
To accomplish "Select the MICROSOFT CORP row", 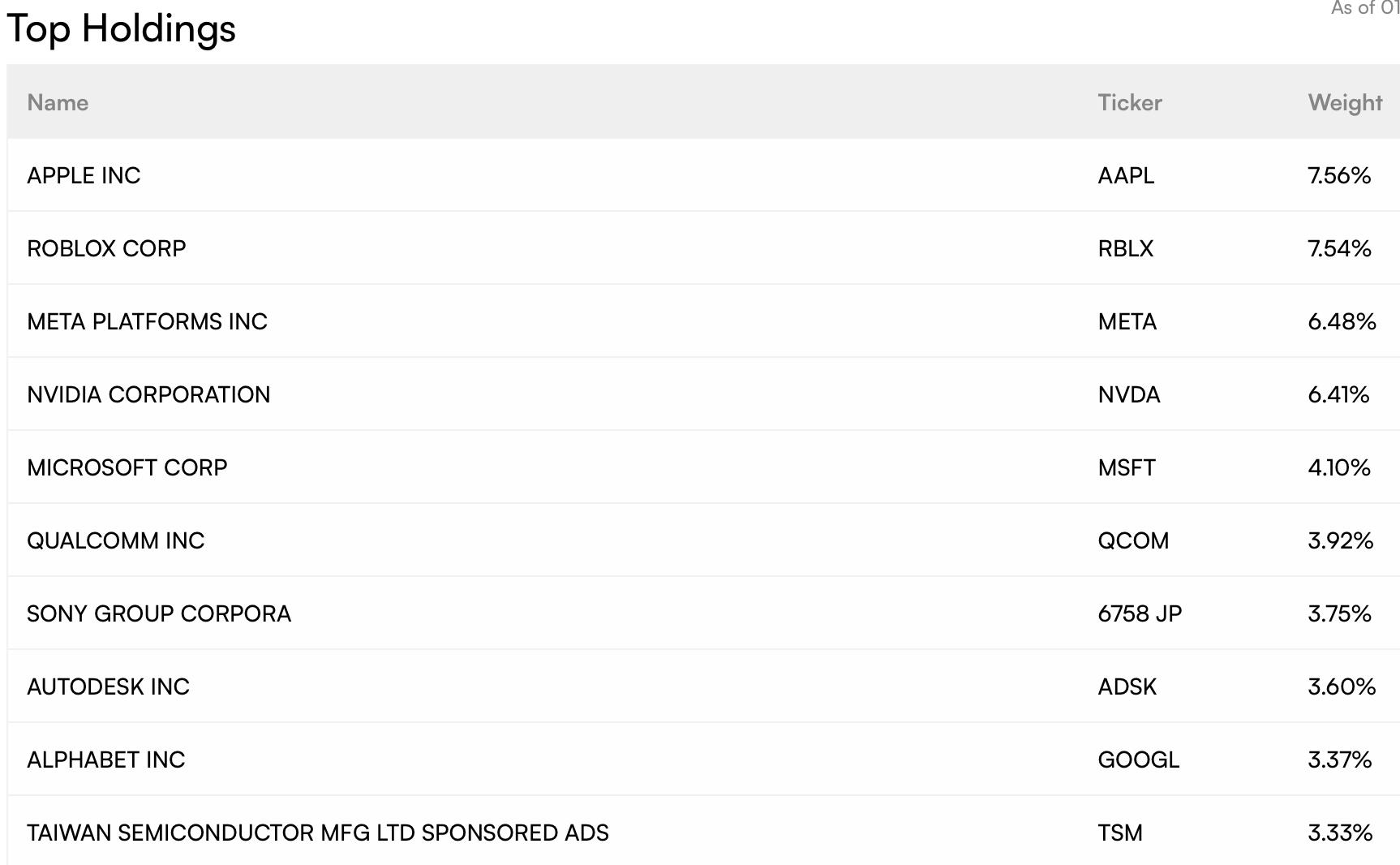I will pos(703,467).
